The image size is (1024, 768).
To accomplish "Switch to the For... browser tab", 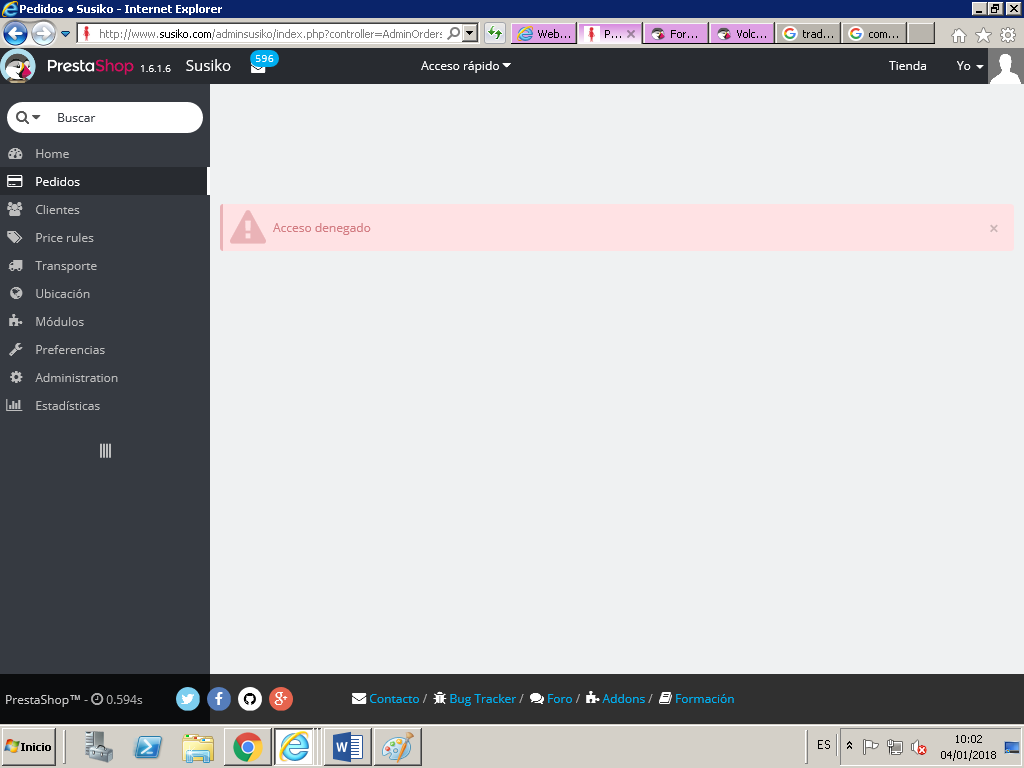I will click(x=677, y=33).
